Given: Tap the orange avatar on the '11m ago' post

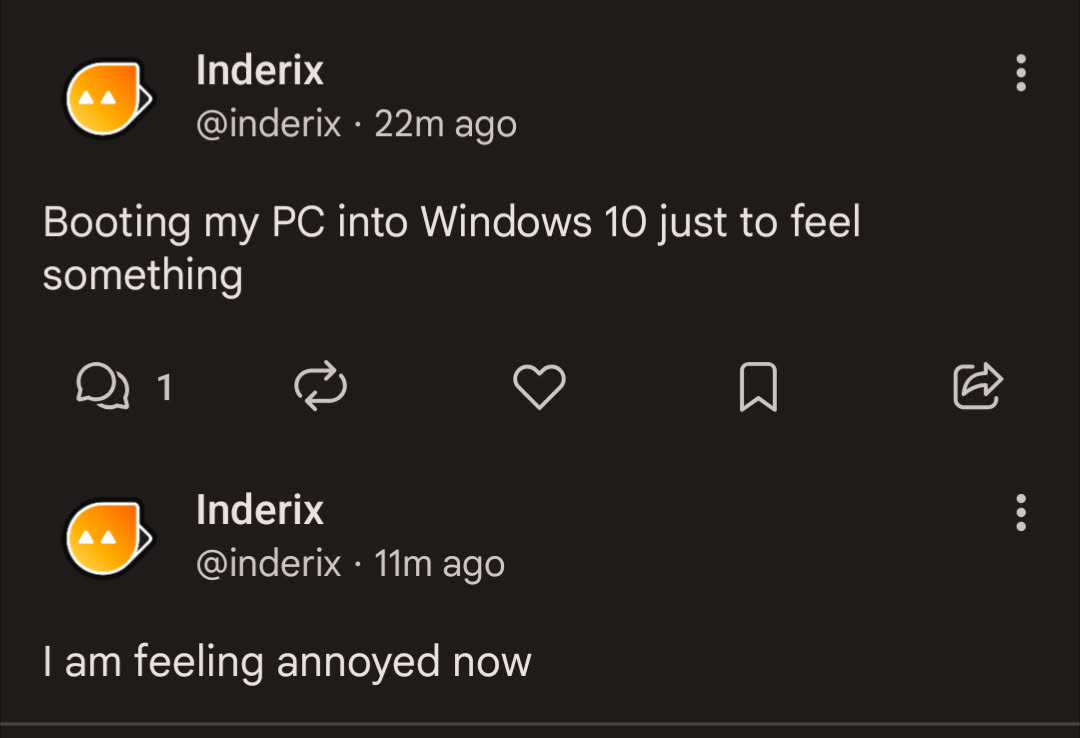Looking at the screenshot, I should (107, 537).
